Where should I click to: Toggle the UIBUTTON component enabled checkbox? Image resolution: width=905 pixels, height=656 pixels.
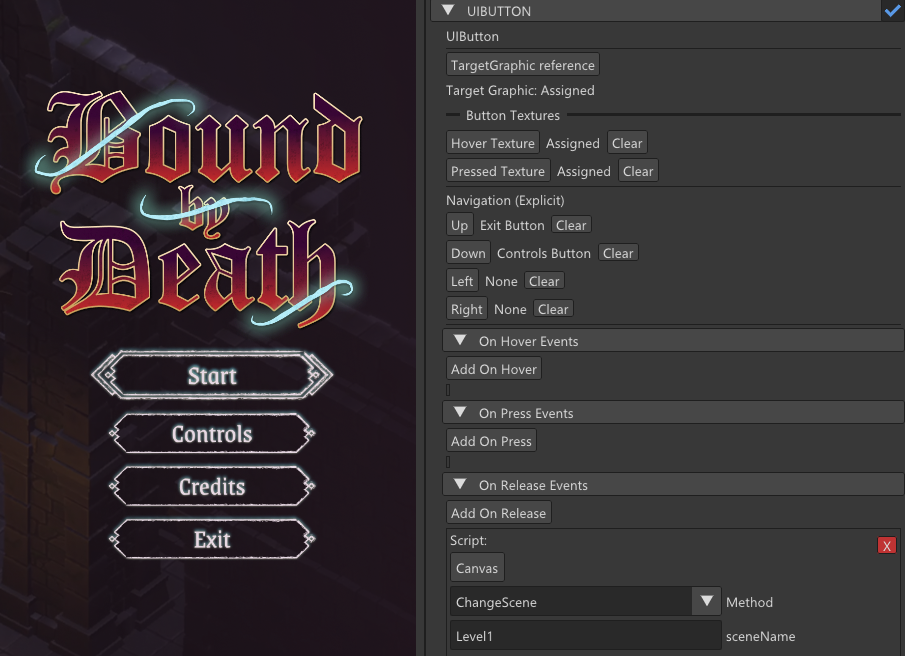(x=893, y=11)
